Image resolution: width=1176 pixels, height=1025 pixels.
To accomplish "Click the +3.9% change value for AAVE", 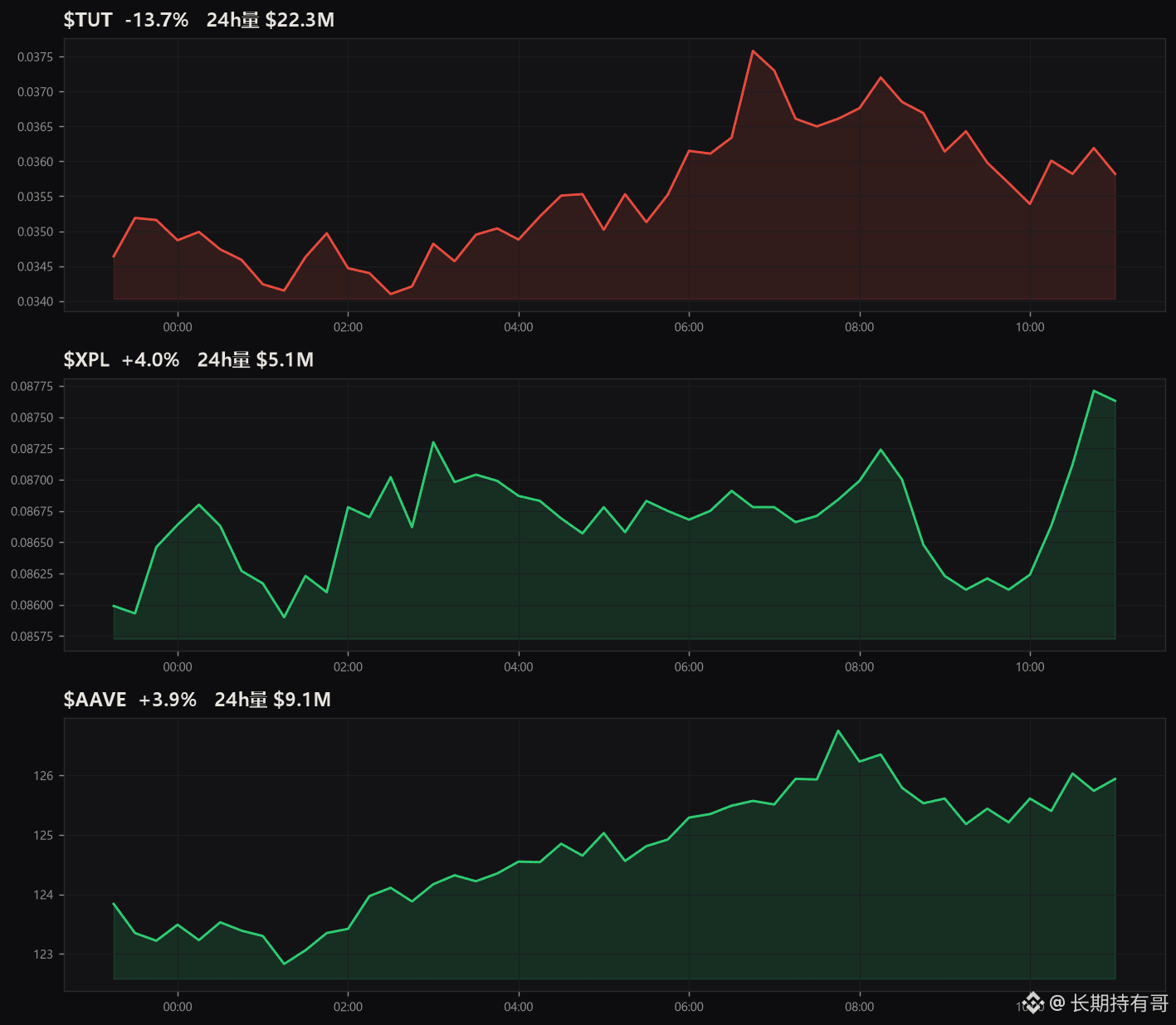I will (x=168, y=700).
